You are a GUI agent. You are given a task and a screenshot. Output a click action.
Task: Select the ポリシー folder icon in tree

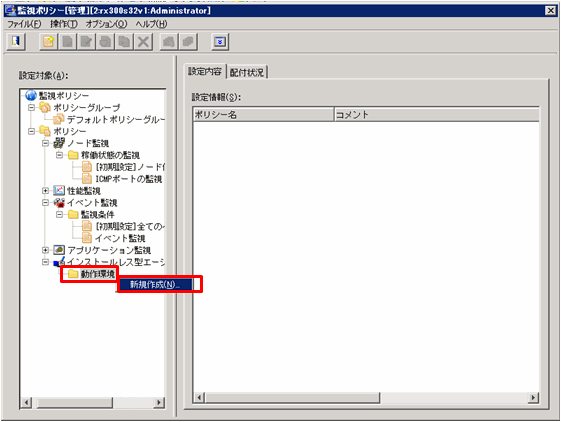tap(45, 131)
